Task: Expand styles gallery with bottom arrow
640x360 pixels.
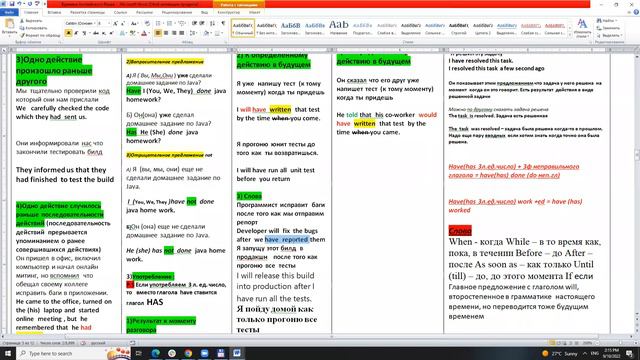Action: [x=571, y=36]
